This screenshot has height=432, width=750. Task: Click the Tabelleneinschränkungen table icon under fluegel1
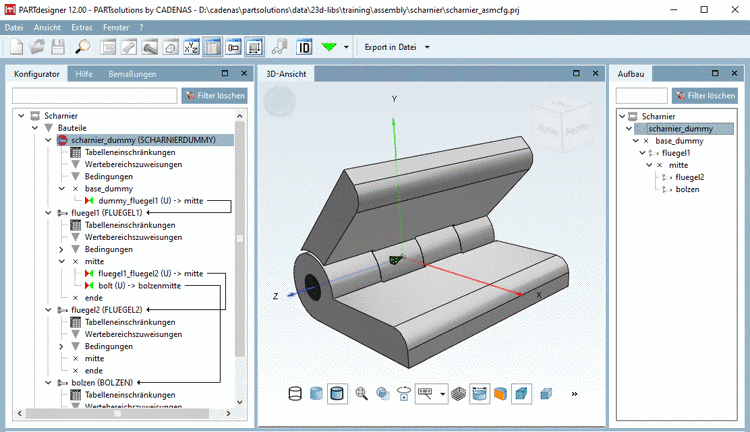point(76,225)
